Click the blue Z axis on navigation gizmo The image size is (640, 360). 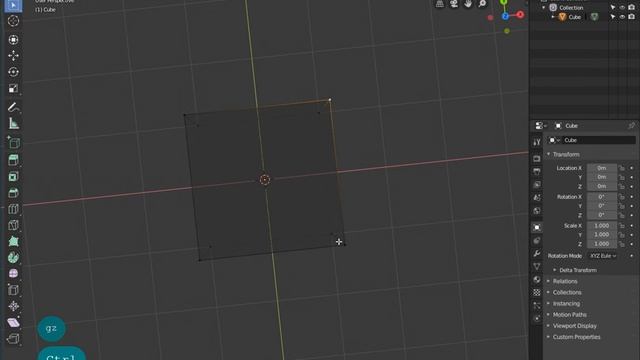click(505, 16)
